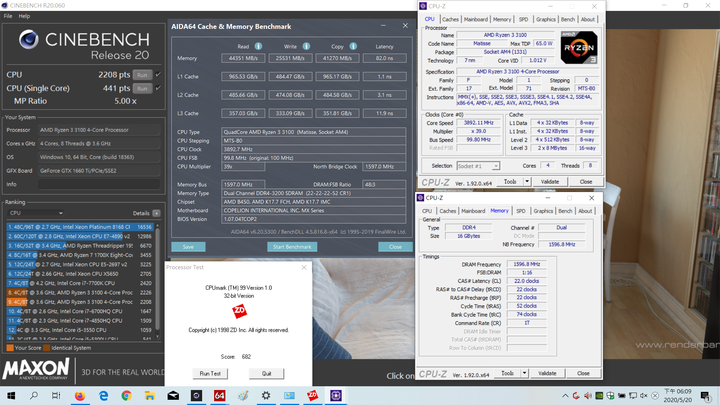Open the Cinebench Help menu
Viewport: 720px width, 405px height.
pos(24,16)
